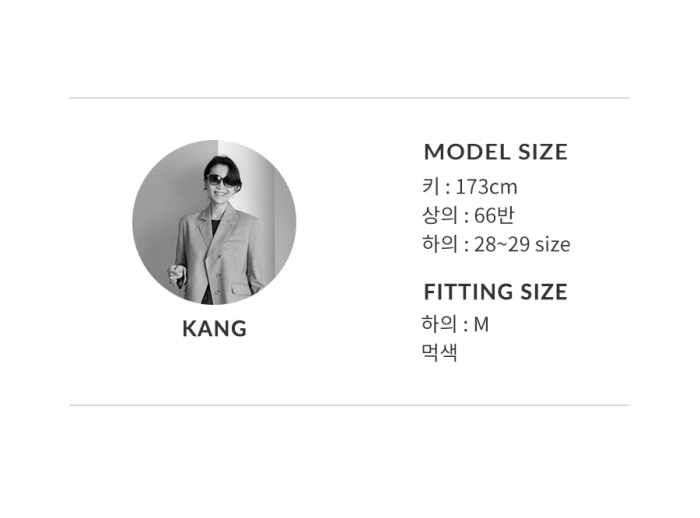
Task: Click the 먹색 color text
Action: [439, 353]
